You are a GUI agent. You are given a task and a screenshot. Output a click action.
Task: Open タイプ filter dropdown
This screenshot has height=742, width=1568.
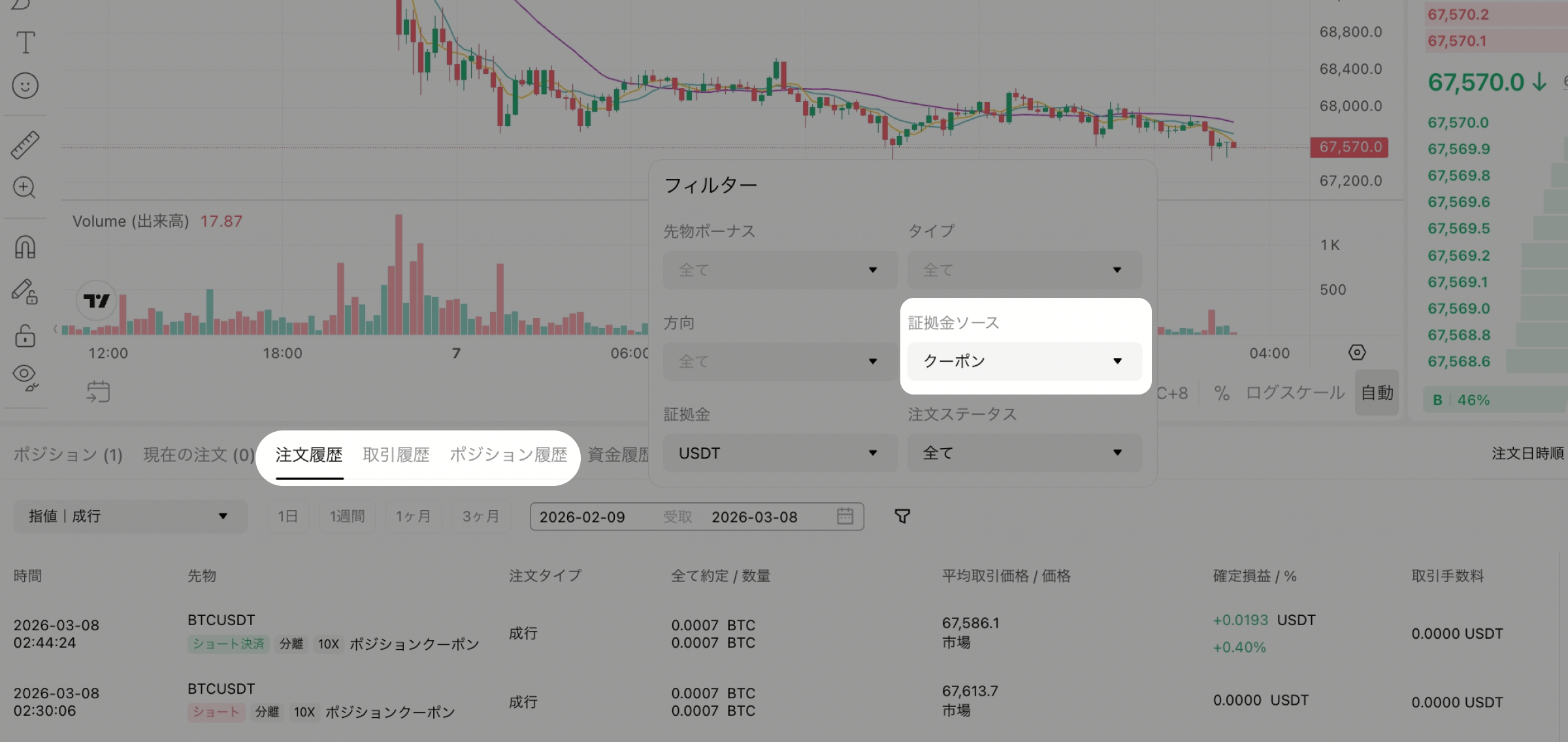[x=1024, y=270]
